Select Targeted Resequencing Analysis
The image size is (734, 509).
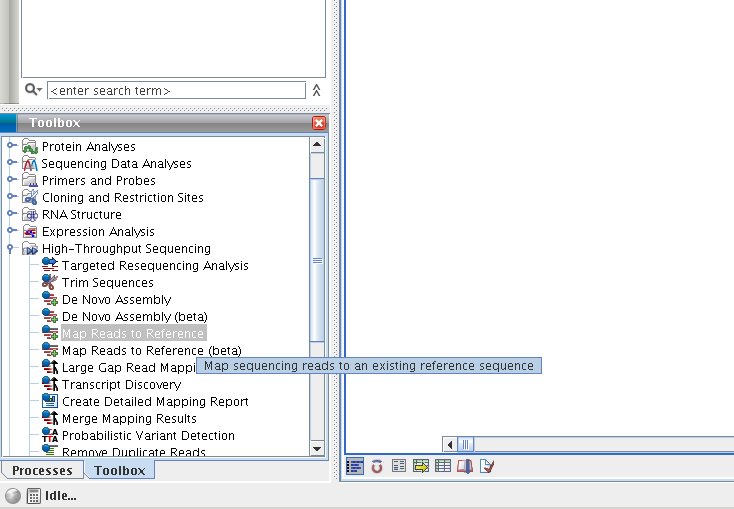(x=155, y=266)
